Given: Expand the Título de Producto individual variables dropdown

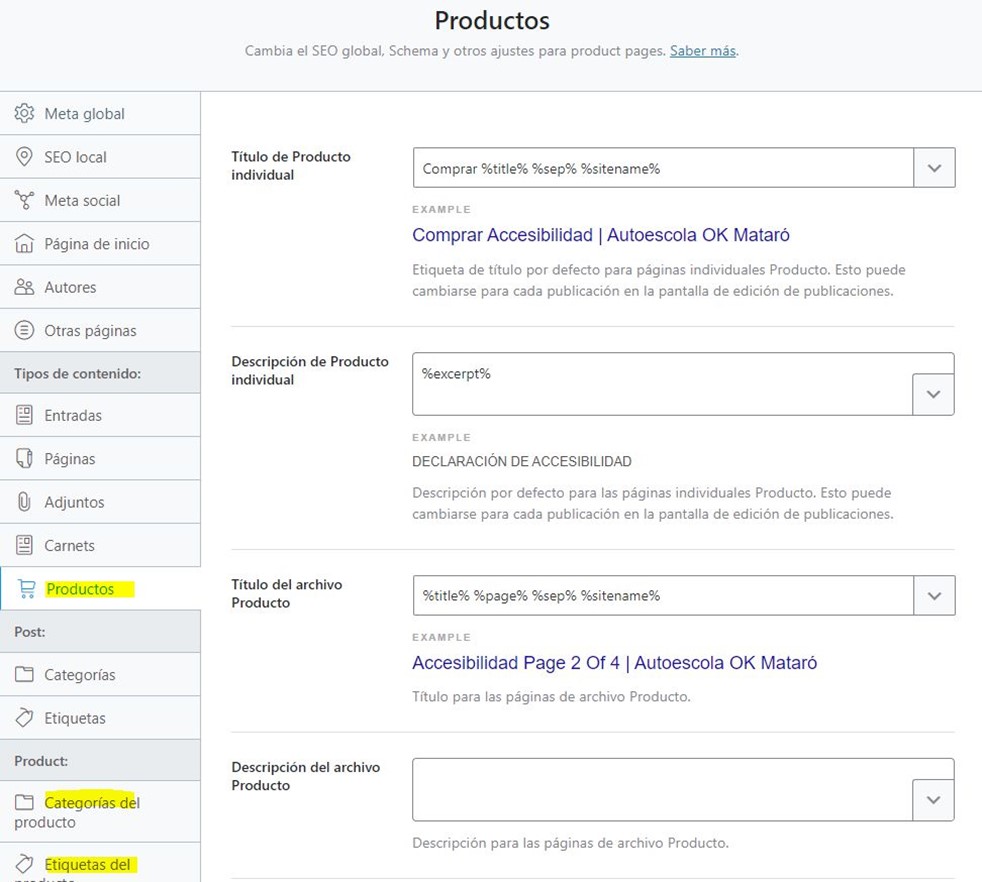Looking at the screenshot, I should (x=934, y=168).
